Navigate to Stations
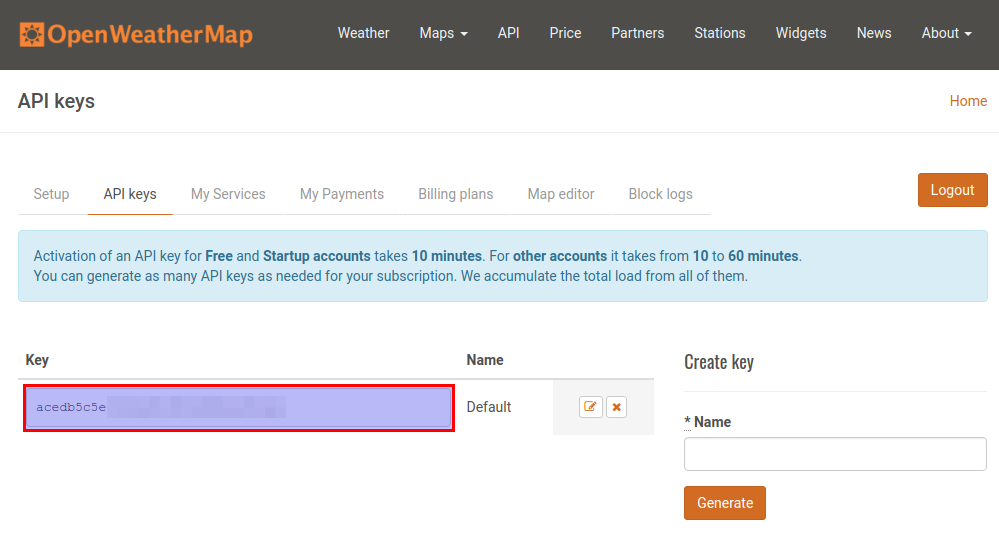The height and width of the screenshot is (534, 999). point(719,33)
